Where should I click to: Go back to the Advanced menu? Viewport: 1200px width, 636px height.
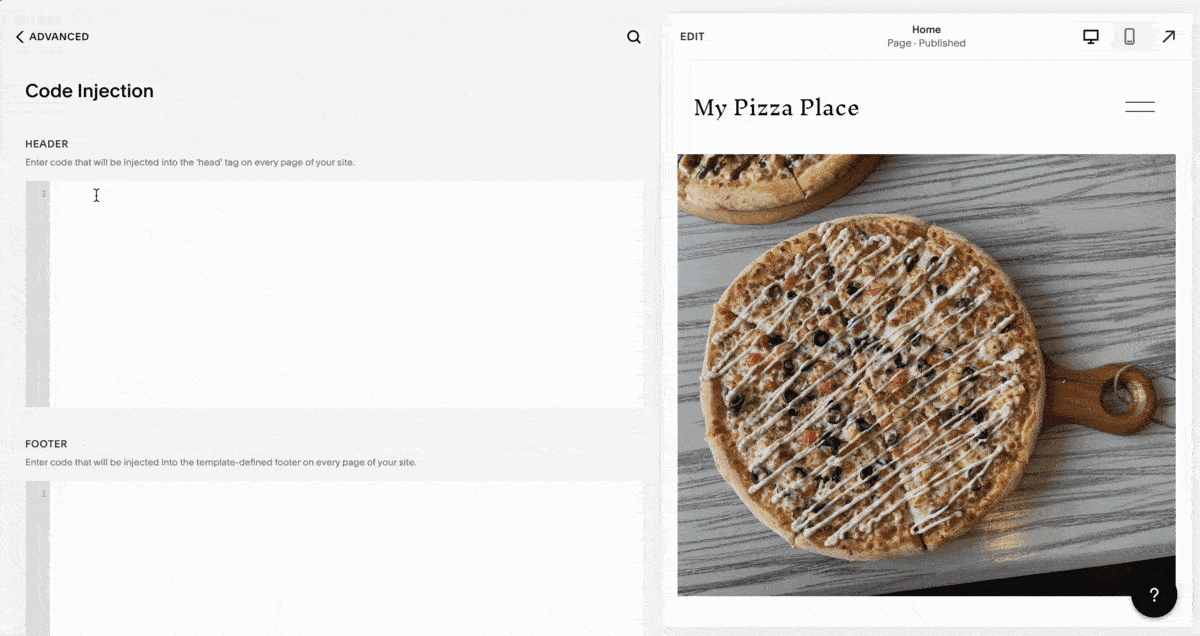coord(52,37)
